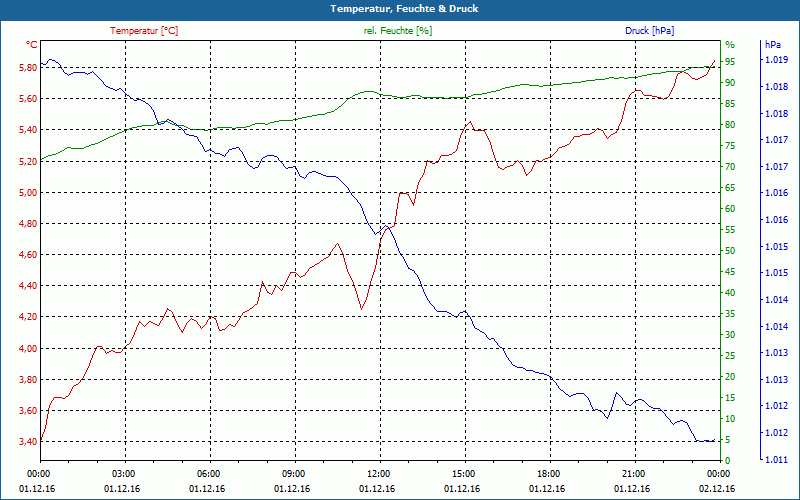This screenshot has height=500, width=800.
Task: Click the '02.12.16' date label
Action: pos(717,489)
